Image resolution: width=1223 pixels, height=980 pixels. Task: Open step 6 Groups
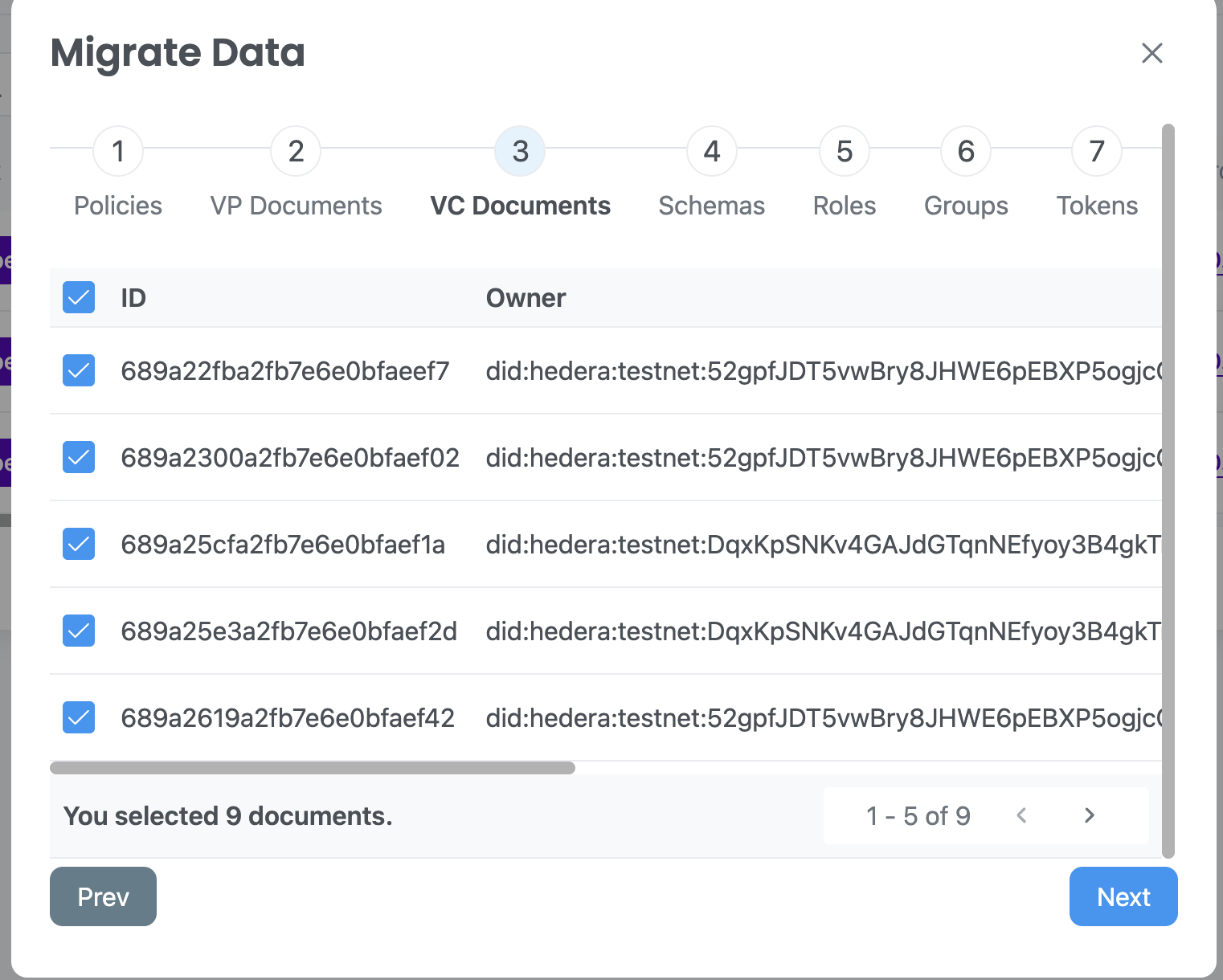pyautogui.click(x=966, y=152)
